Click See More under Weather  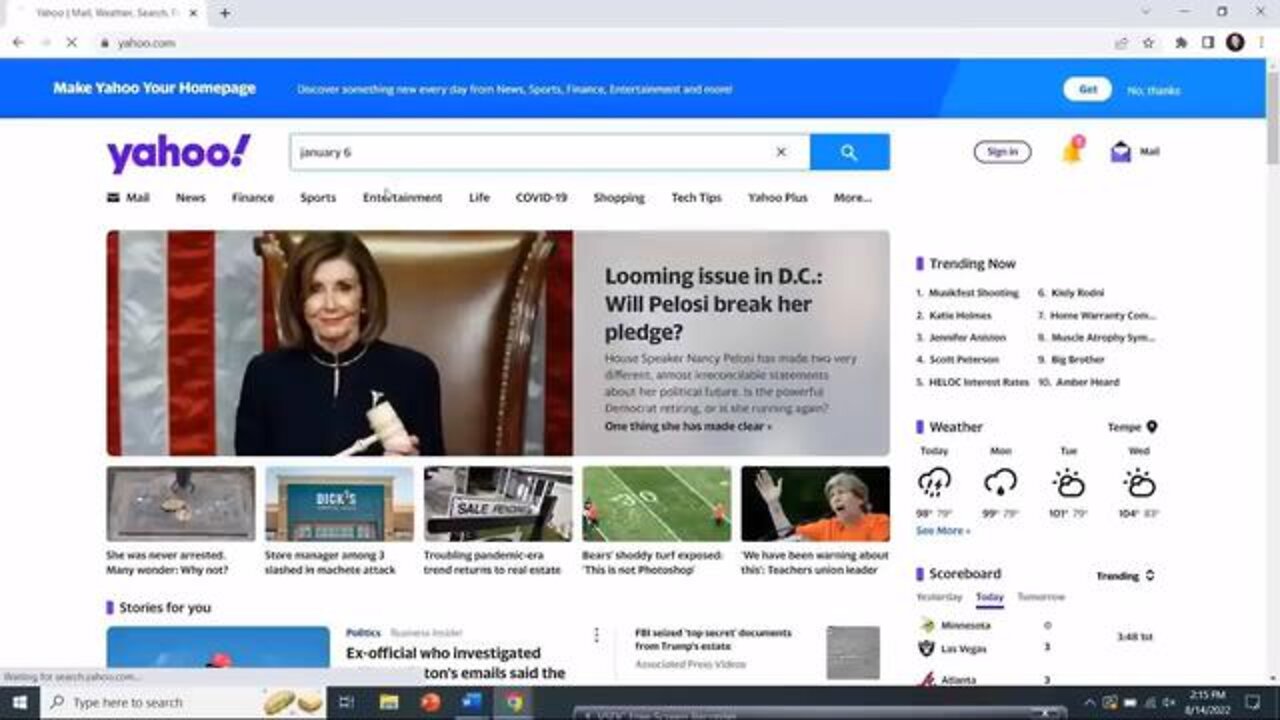(943, 531)
